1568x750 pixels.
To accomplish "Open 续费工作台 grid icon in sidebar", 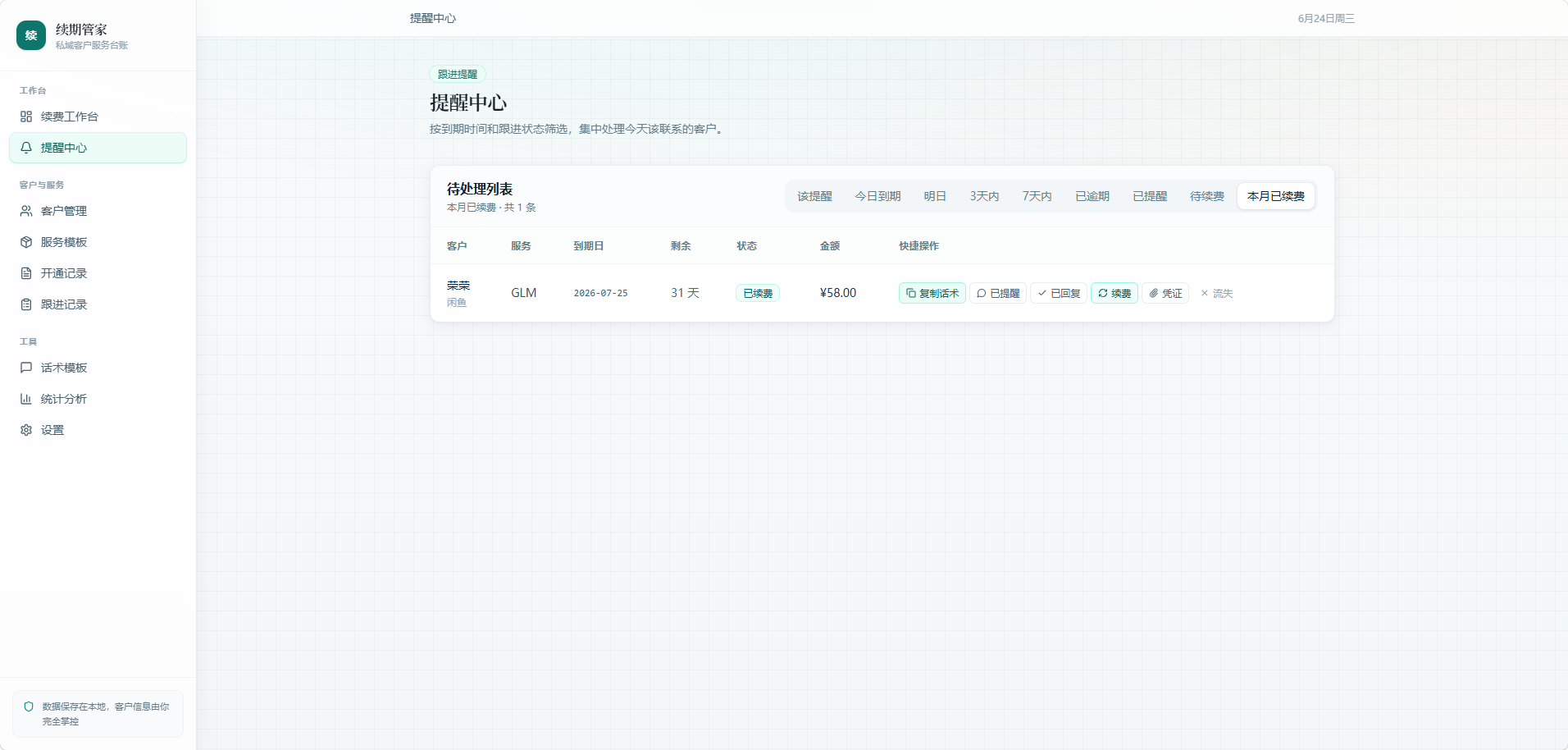I will [26, 117].
